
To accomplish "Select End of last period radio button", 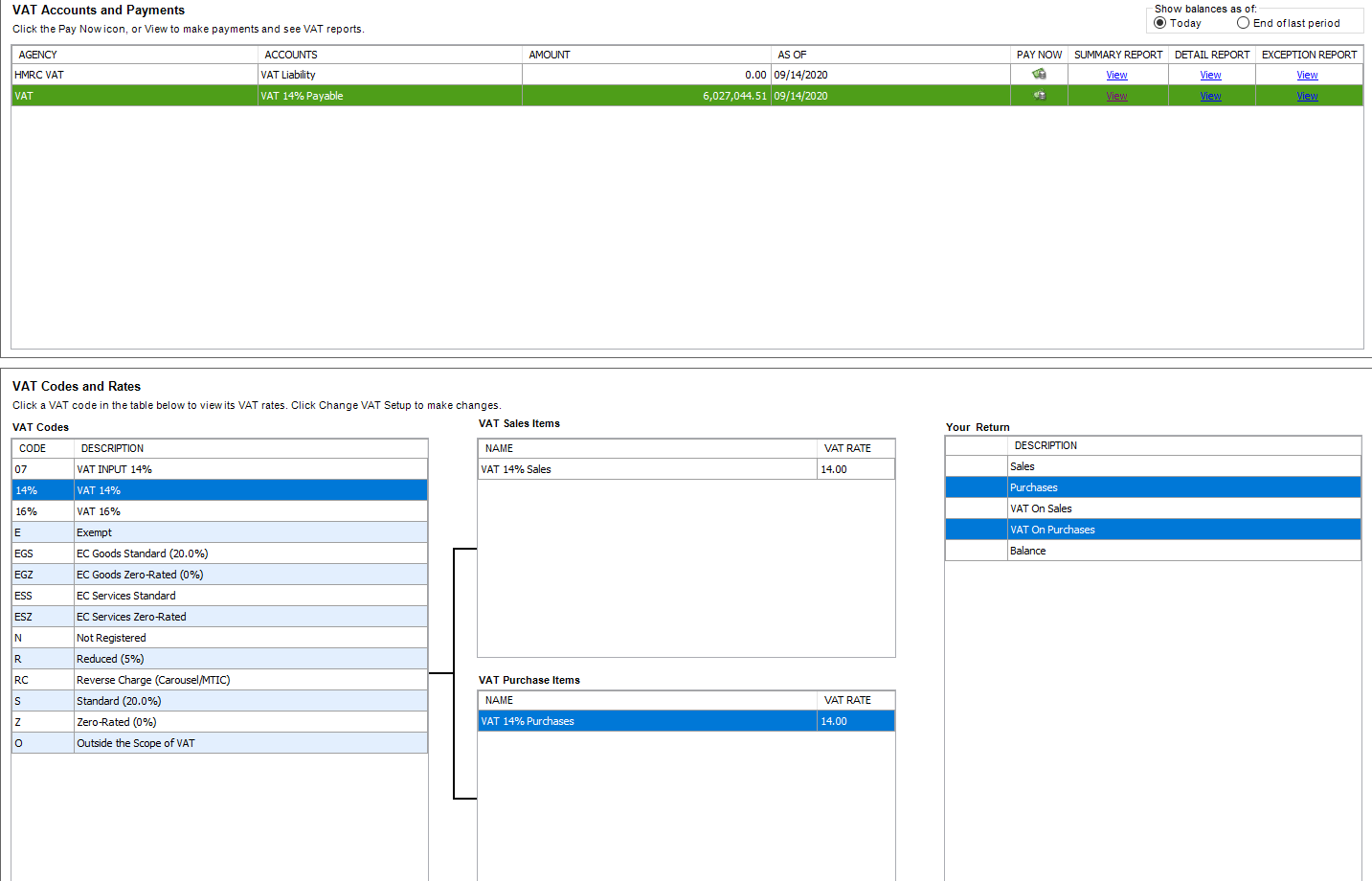I will (x=1243, y=23).
